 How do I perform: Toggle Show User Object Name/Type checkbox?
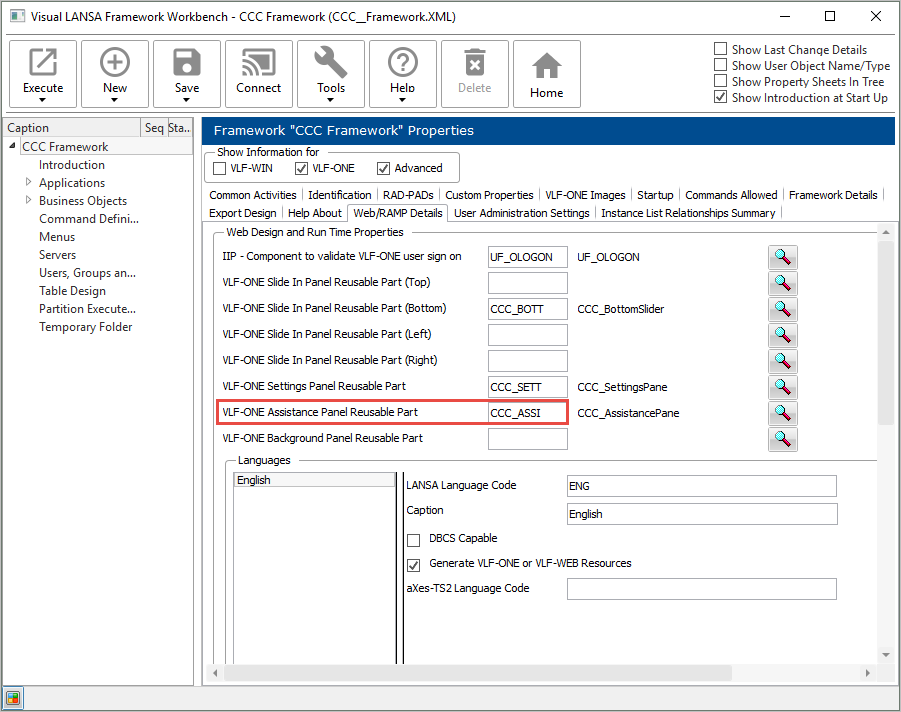tap(721, 65)
